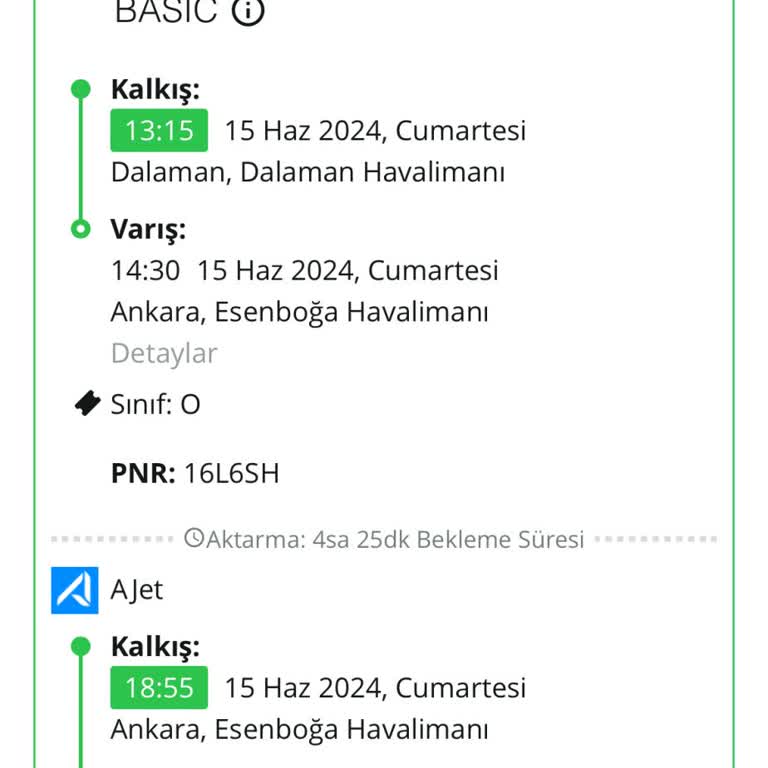
Task: Tap the 14:30 arrival time
Action: click(x=145, y=270)
